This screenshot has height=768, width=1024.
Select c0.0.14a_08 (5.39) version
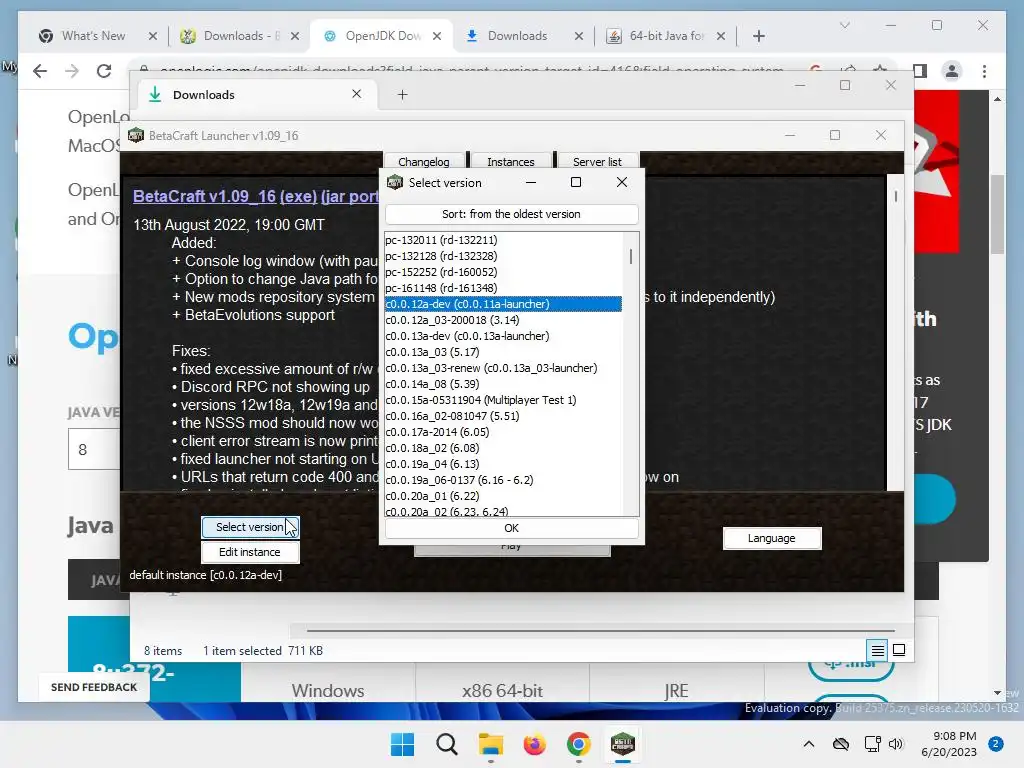coord(503,384)
